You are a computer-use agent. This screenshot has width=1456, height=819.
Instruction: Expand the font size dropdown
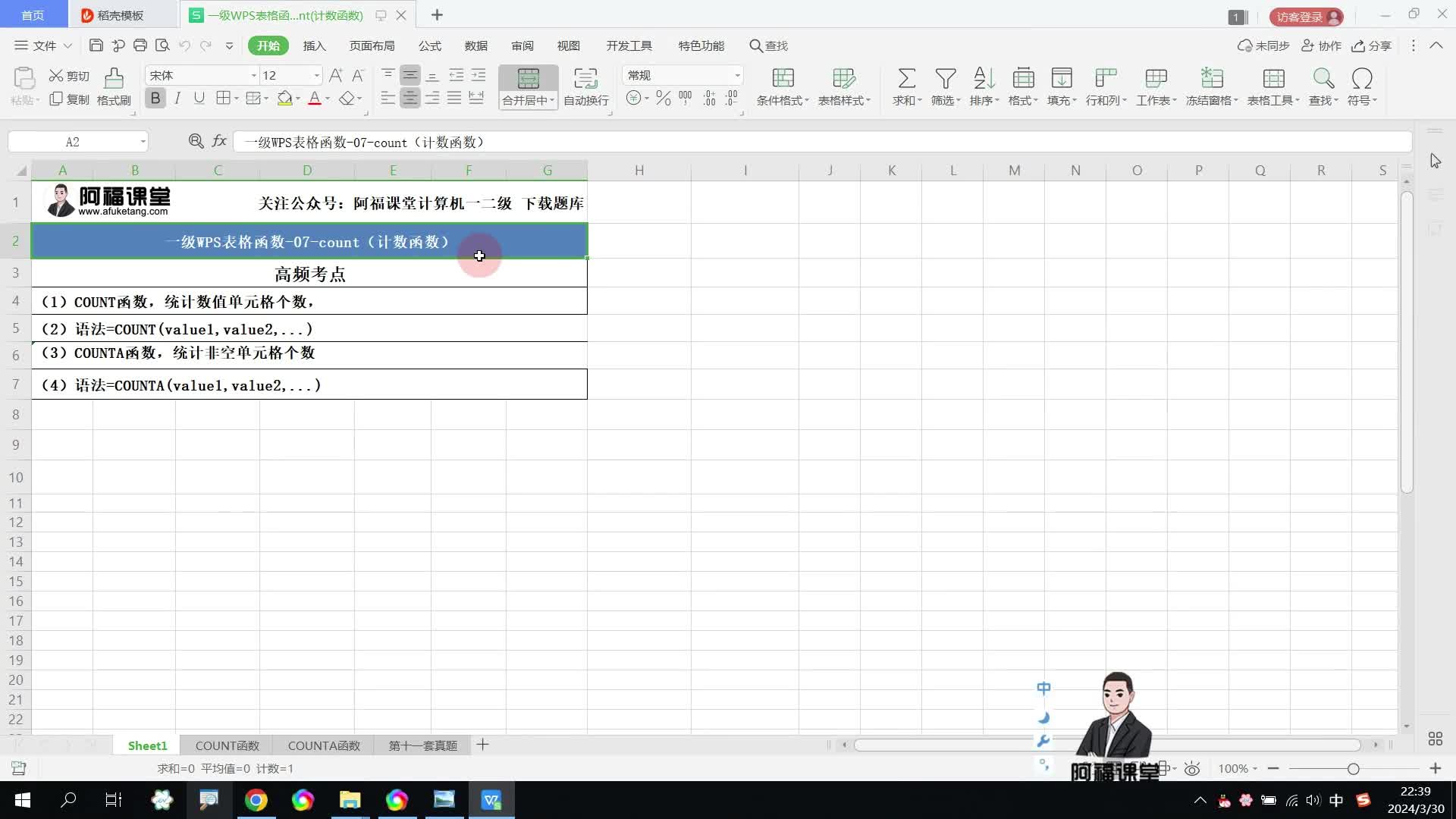tap(316, 75)
